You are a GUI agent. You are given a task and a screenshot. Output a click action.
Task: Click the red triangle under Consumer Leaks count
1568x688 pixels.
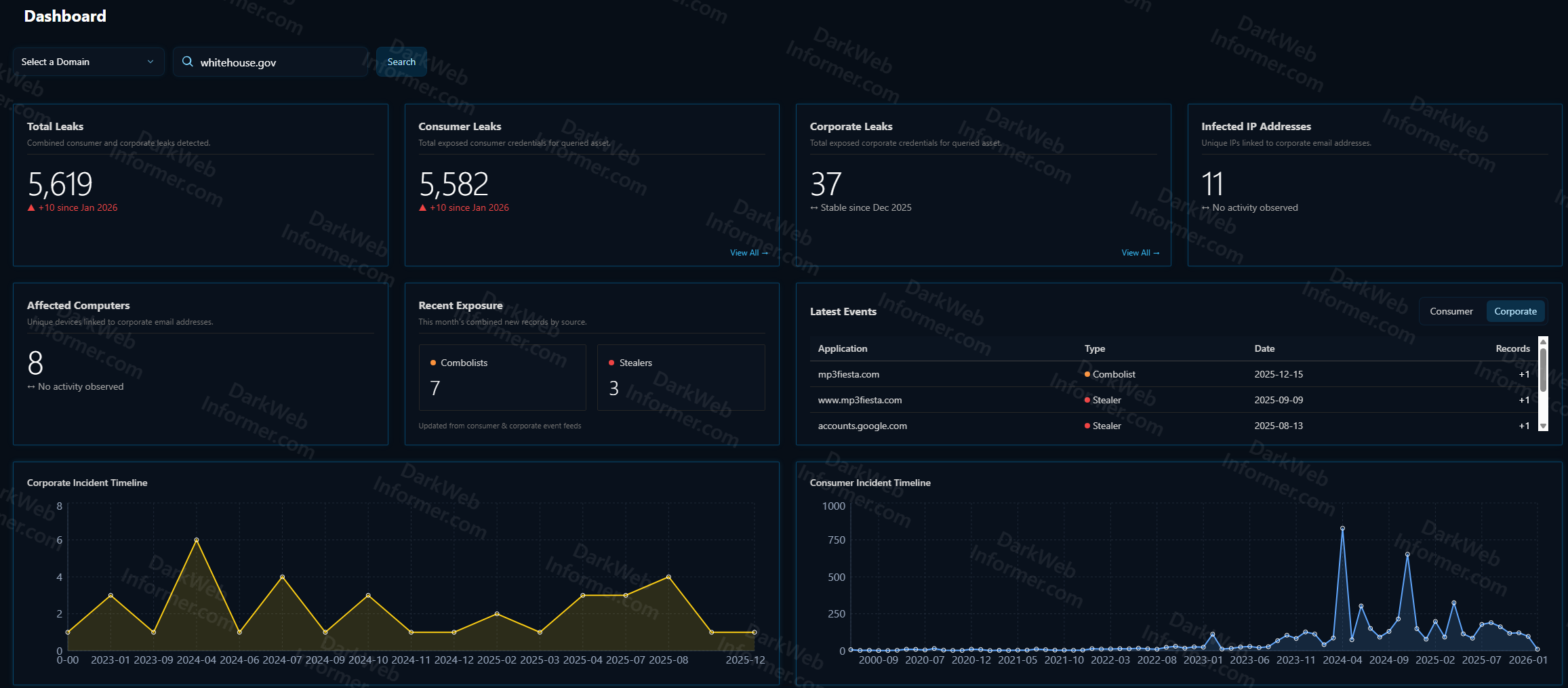coord(422,208)
